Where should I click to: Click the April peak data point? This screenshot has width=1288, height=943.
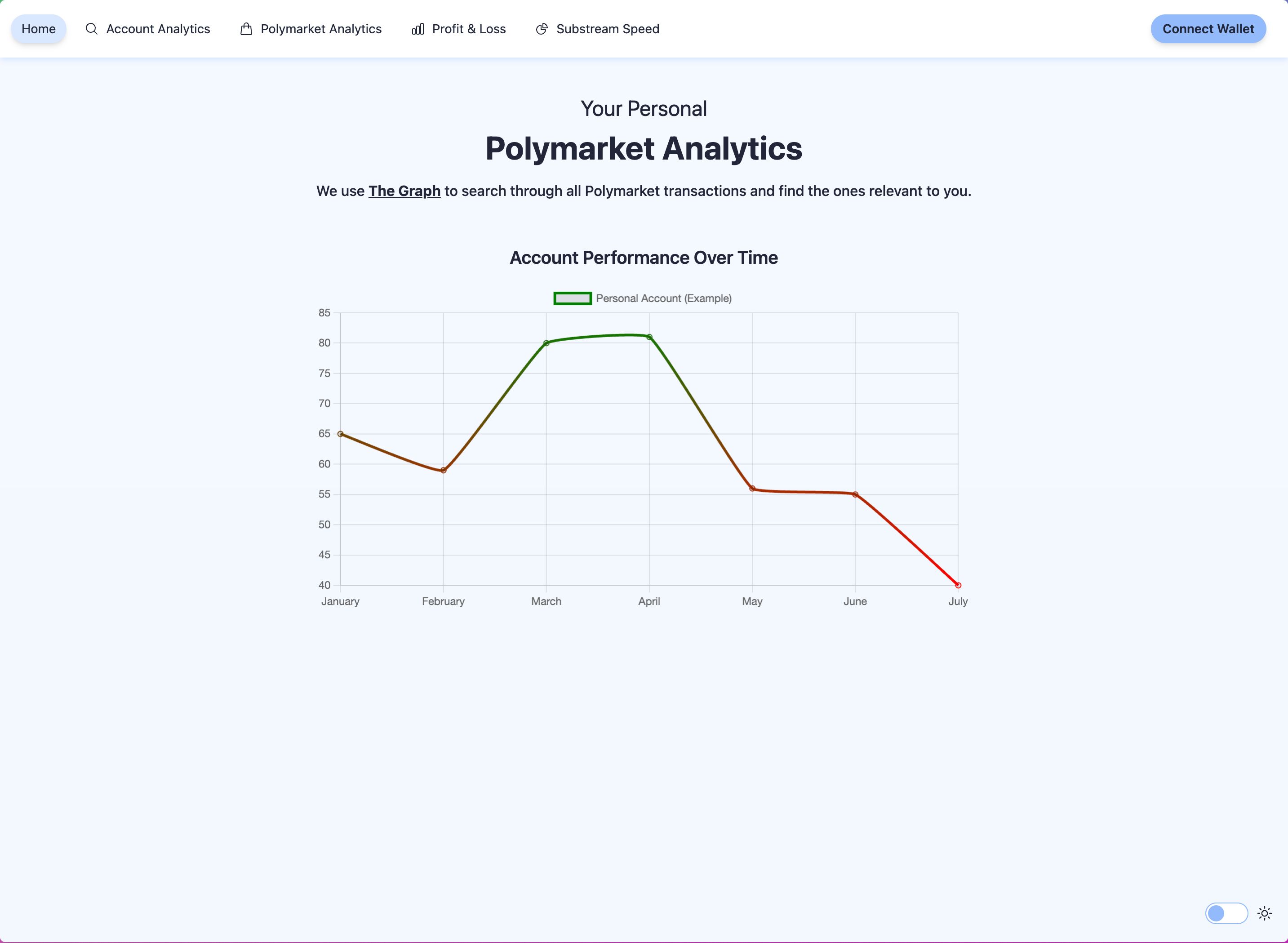pos(649,337)
